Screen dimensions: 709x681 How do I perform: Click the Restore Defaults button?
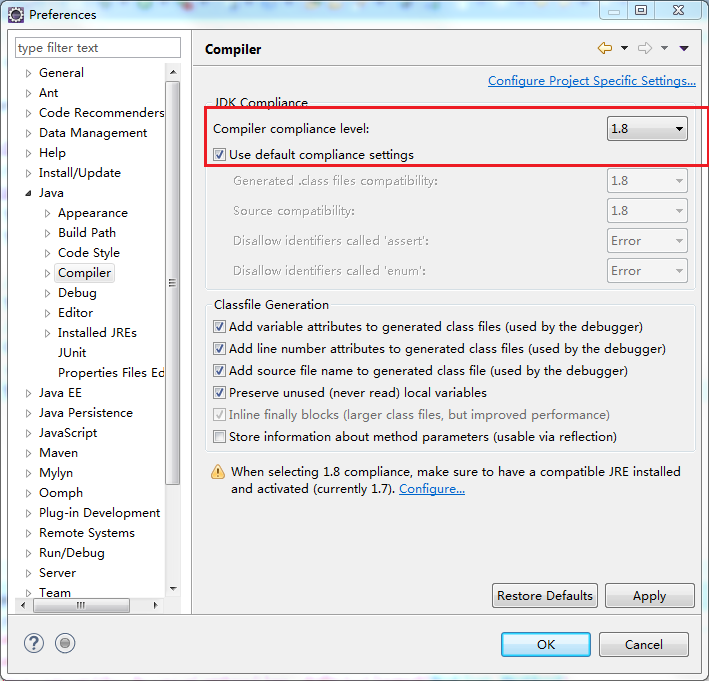(544, 596)
